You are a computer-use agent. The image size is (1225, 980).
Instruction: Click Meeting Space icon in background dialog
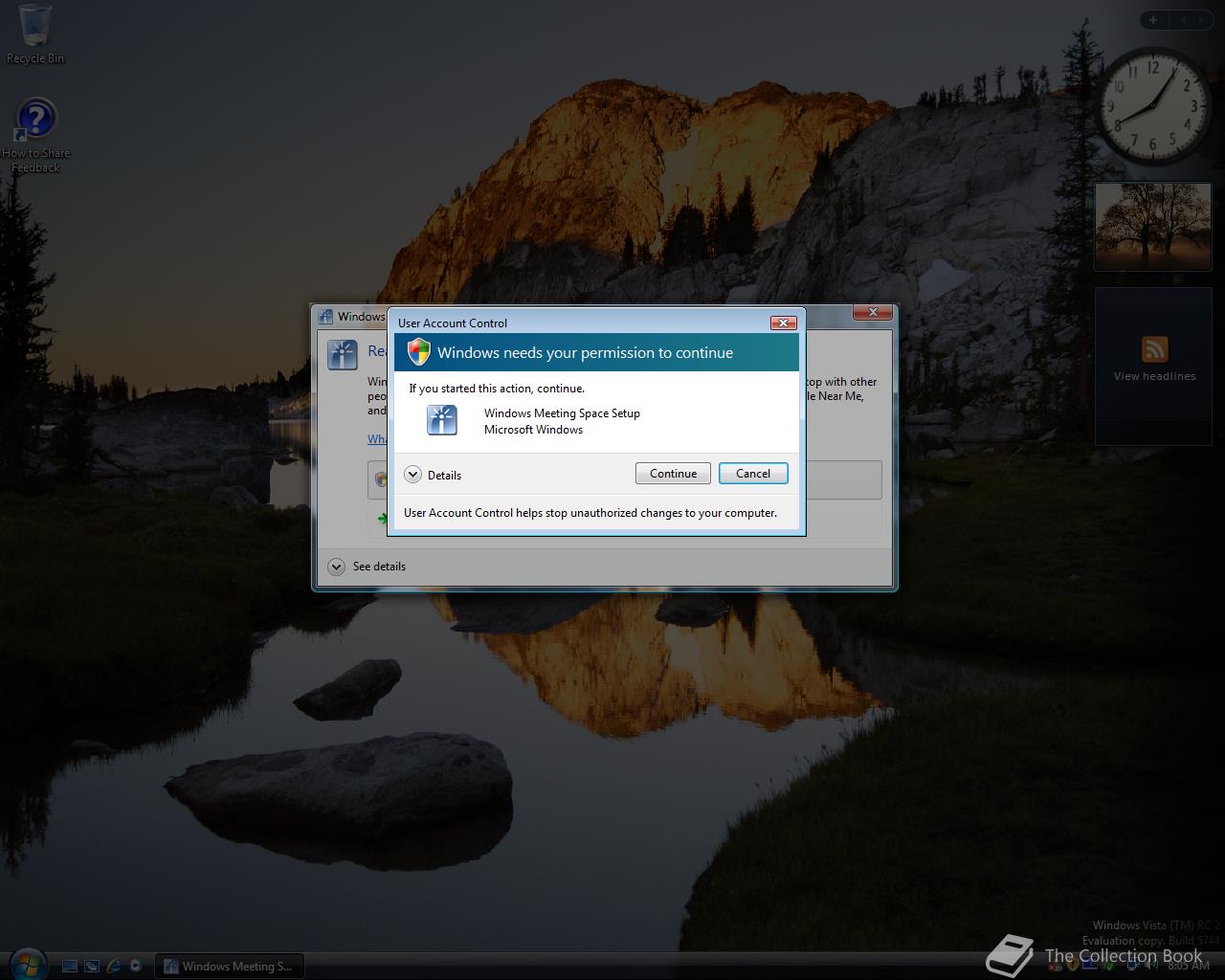point(343,354)
